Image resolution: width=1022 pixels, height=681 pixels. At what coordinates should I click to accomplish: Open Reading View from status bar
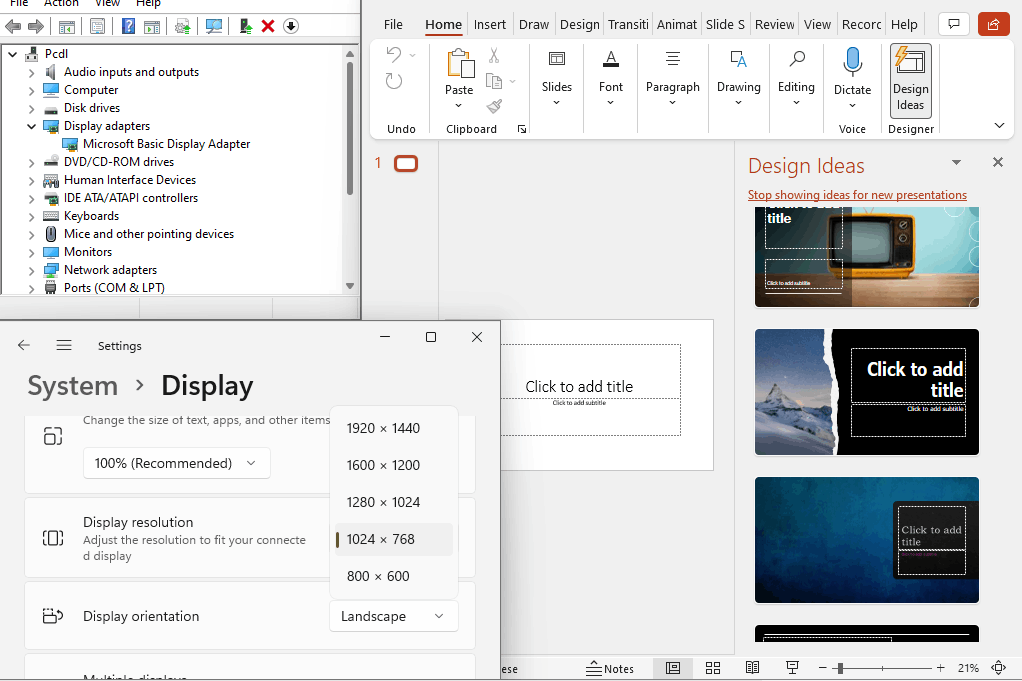[752, 668]
